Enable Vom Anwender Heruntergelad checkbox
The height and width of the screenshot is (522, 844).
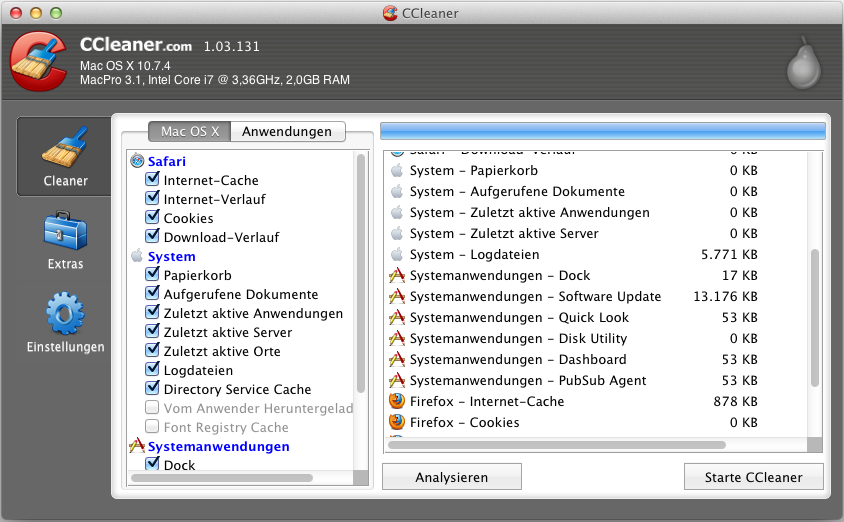(152, 407)
